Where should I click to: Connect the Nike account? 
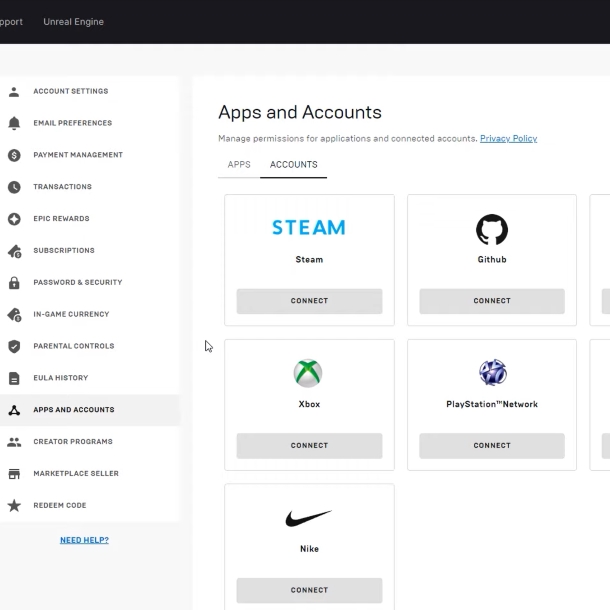(x=309, y=590)
